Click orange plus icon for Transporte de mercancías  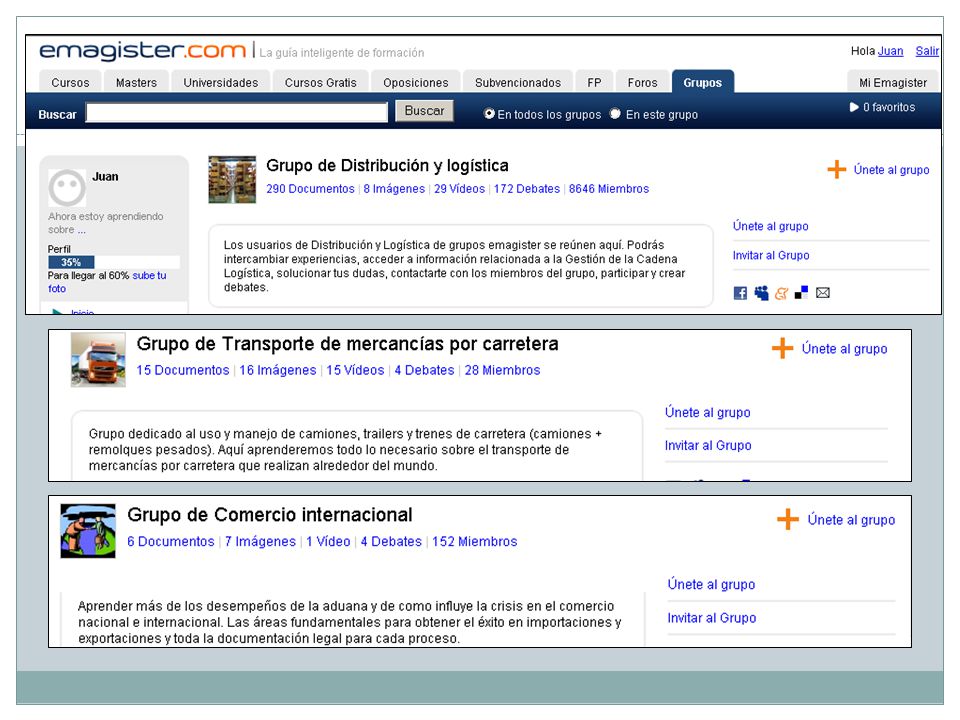click(782, 348)
